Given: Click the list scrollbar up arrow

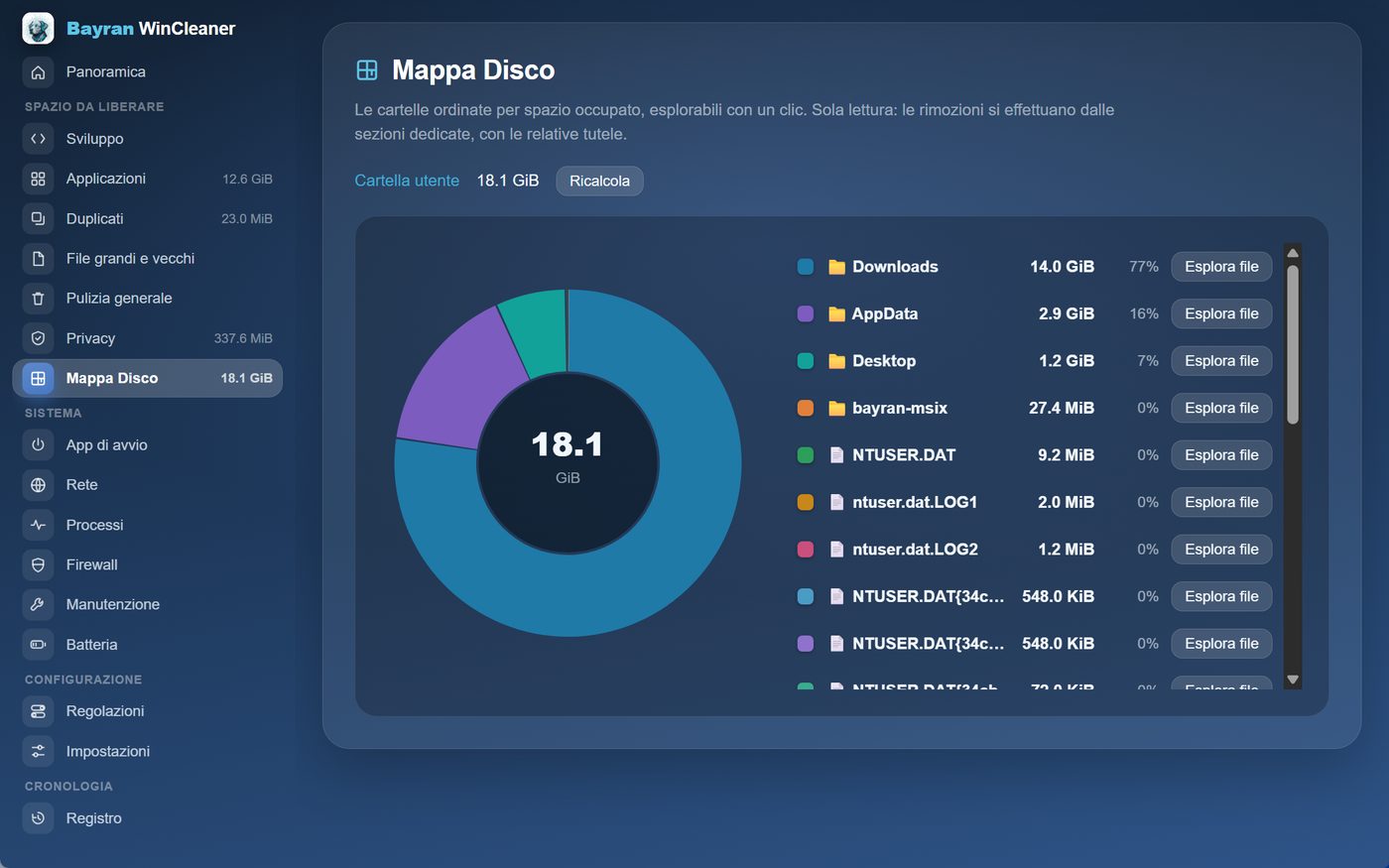Looking at the screenshot, I should click(x=1292, y=253).
